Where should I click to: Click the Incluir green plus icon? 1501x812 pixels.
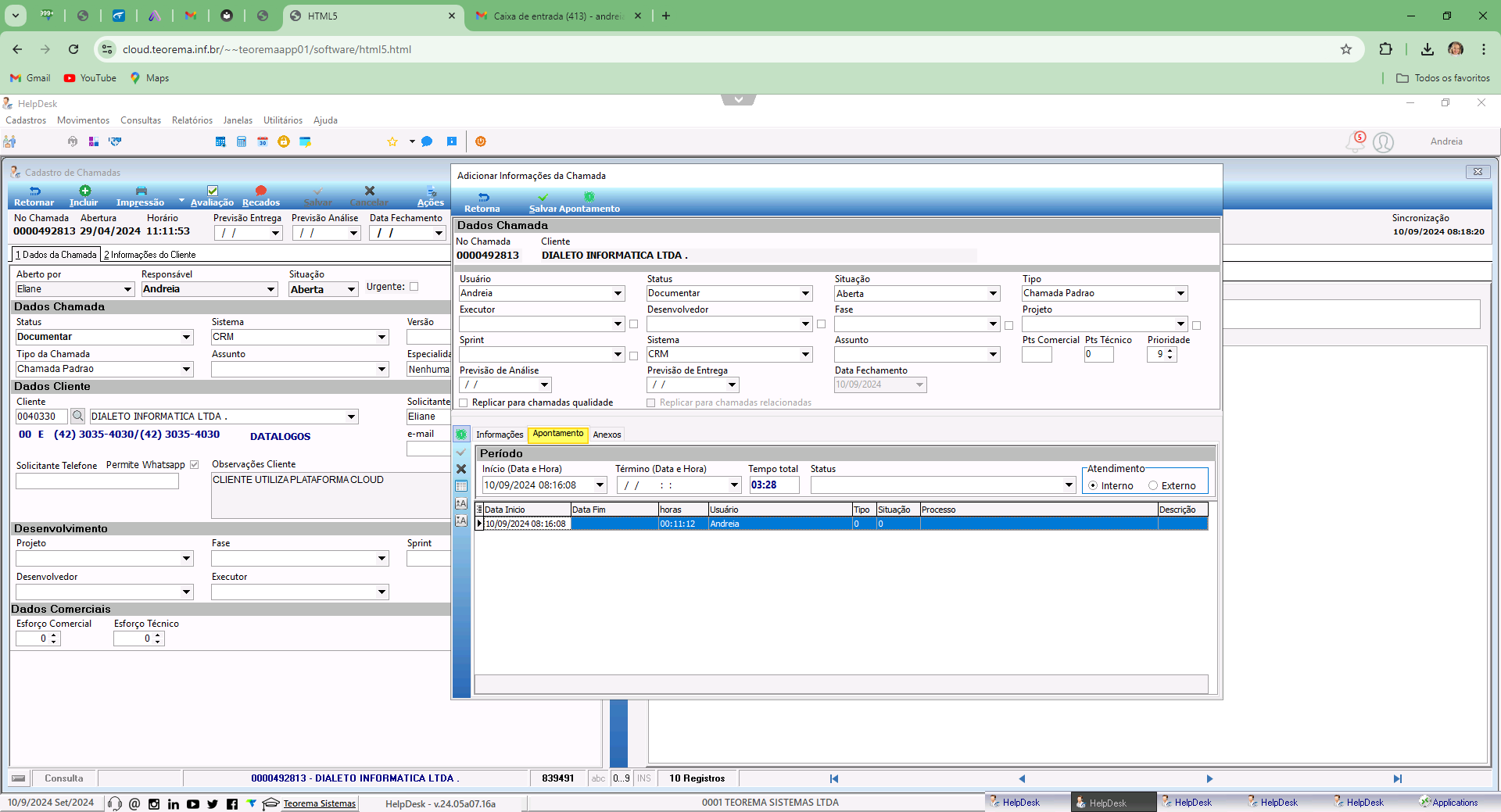[x=84, y=191]
